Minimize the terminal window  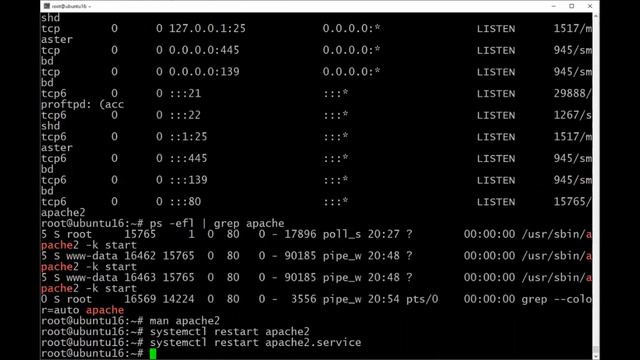click(x=553, y=6)
